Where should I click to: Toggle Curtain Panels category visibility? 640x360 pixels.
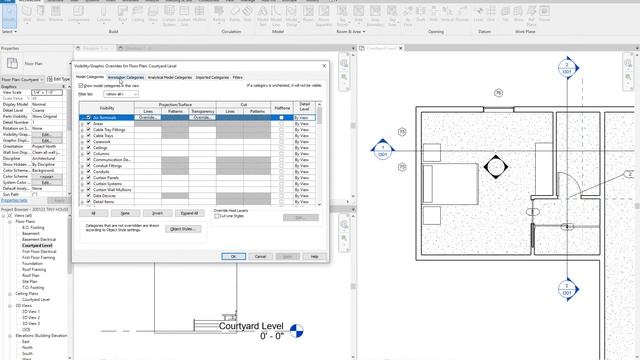(89, 178)
